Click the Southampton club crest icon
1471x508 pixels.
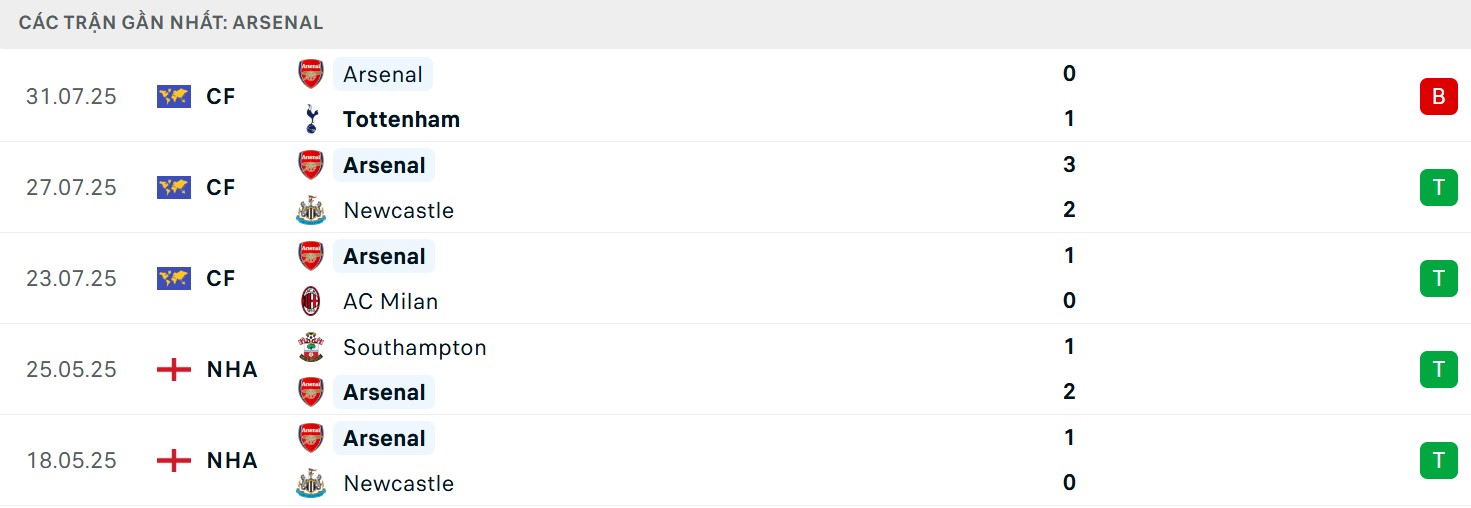tap(311, 347)
